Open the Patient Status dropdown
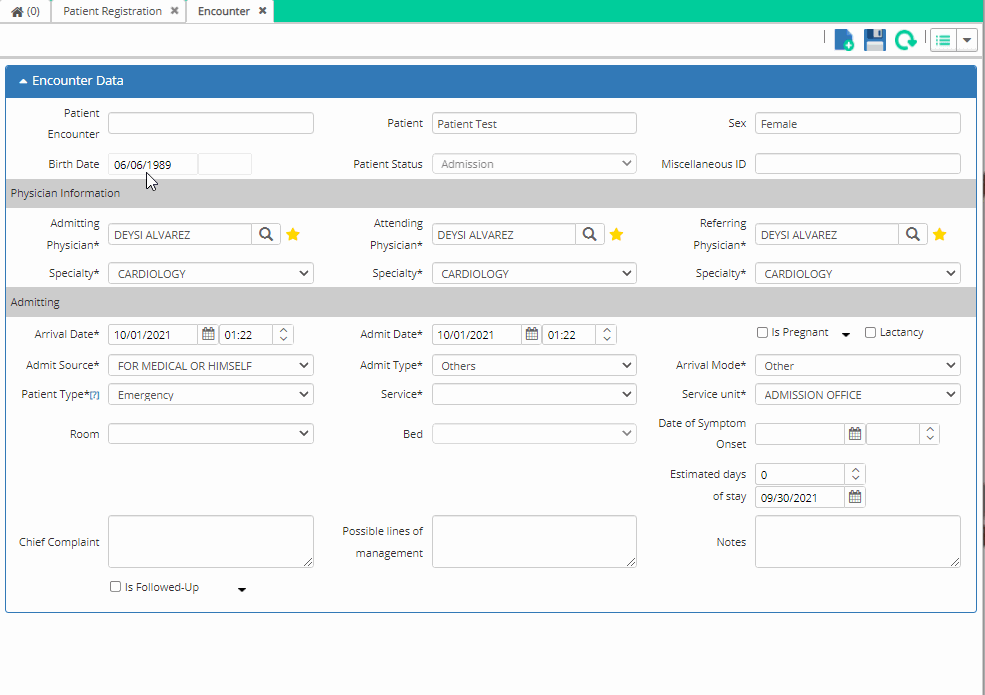The width and height of the screenshot is (985, 695). pos(534,163)
